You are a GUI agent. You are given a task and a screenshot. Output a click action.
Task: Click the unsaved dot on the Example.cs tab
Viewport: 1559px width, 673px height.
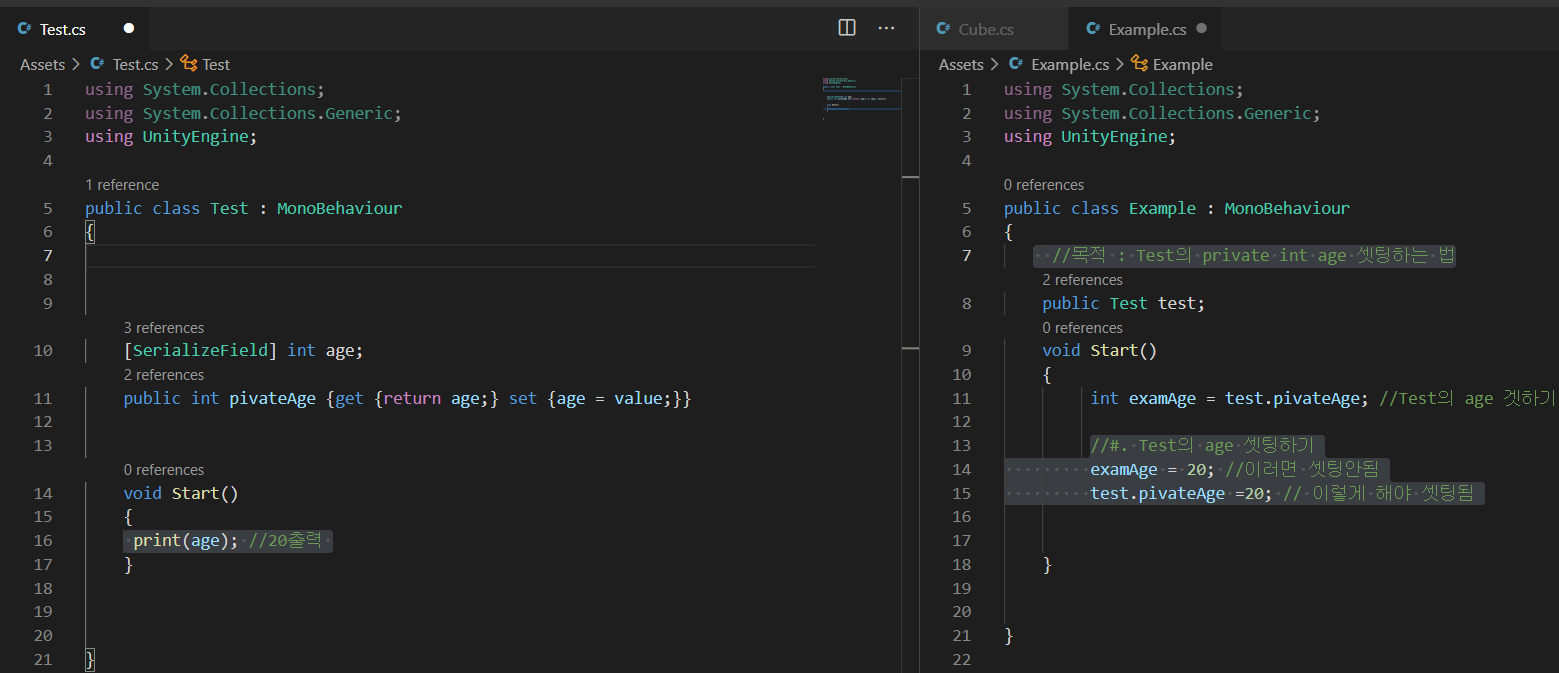(1201, 29)
